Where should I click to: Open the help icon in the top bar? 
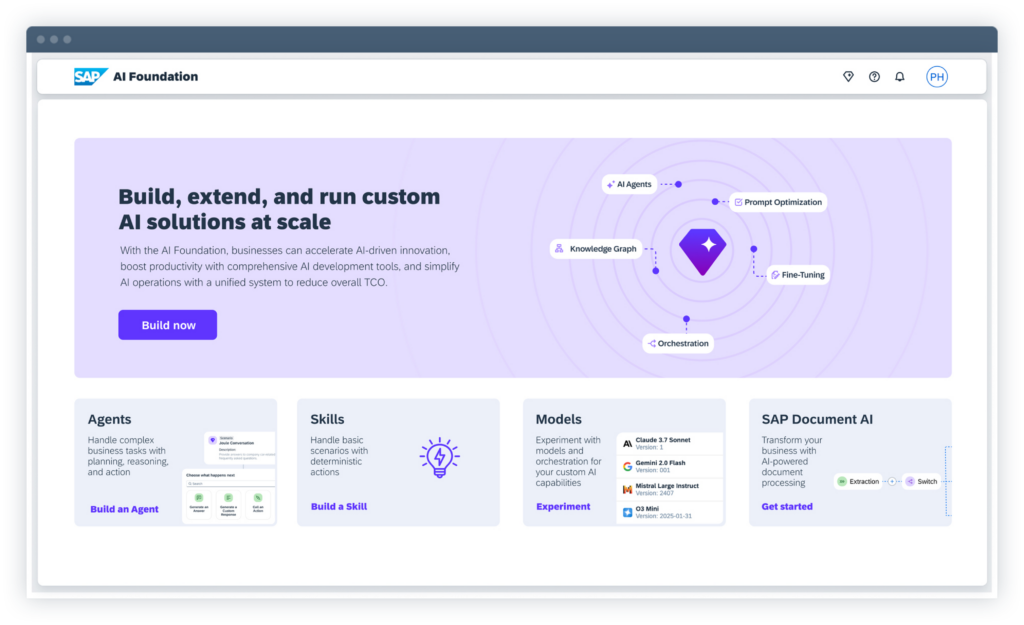[x=874, y=76]
